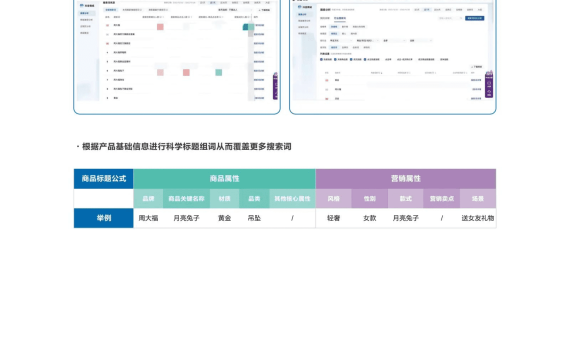The height and width of the screenshot is (360, 570).
Task: Open the dropdown at top right of left screenshot
Action: point(240,10)
